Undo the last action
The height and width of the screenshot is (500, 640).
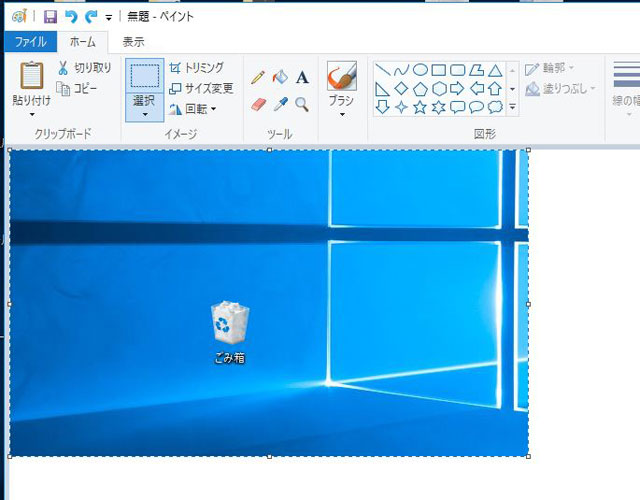coord(71,17)
